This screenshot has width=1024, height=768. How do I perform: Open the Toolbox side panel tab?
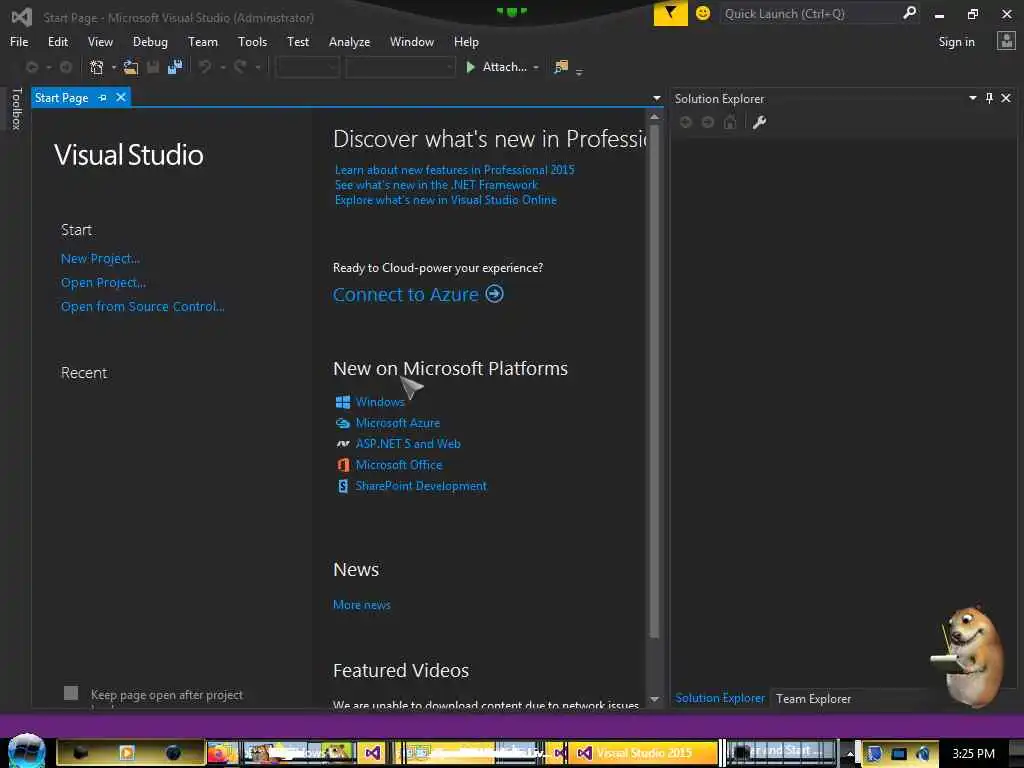coord(17,108)
